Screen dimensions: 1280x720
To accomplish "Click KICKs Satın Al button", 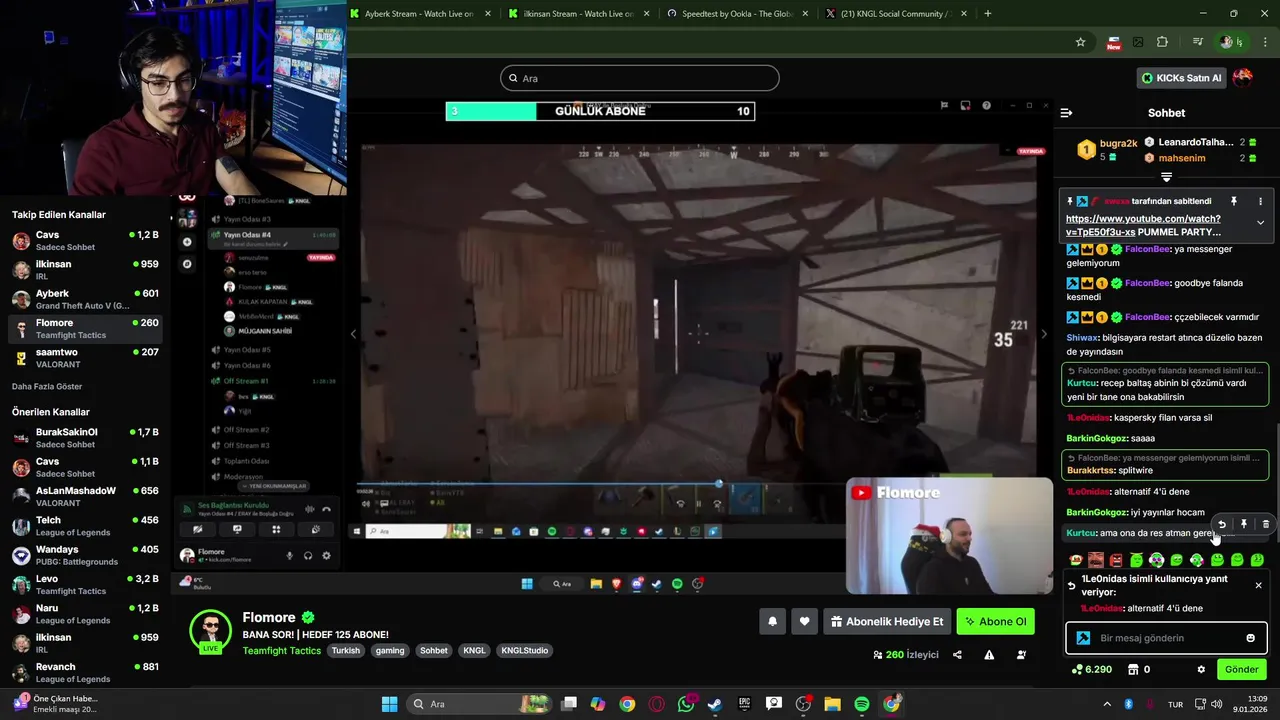I will (x=1181, y=78).
